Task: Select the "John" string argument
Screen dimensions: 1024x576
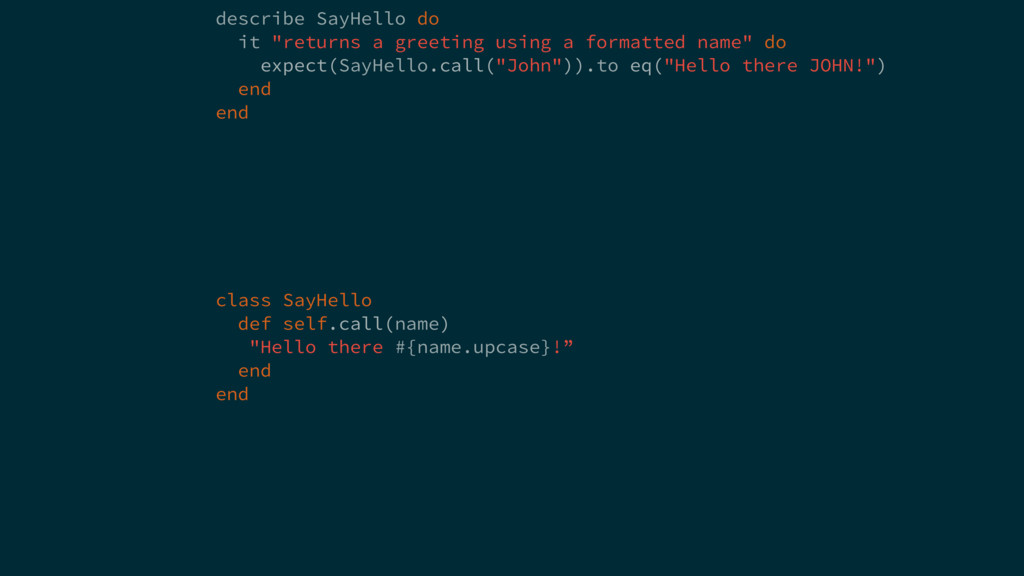Action: pyautogui.click(x=529, y=66)
